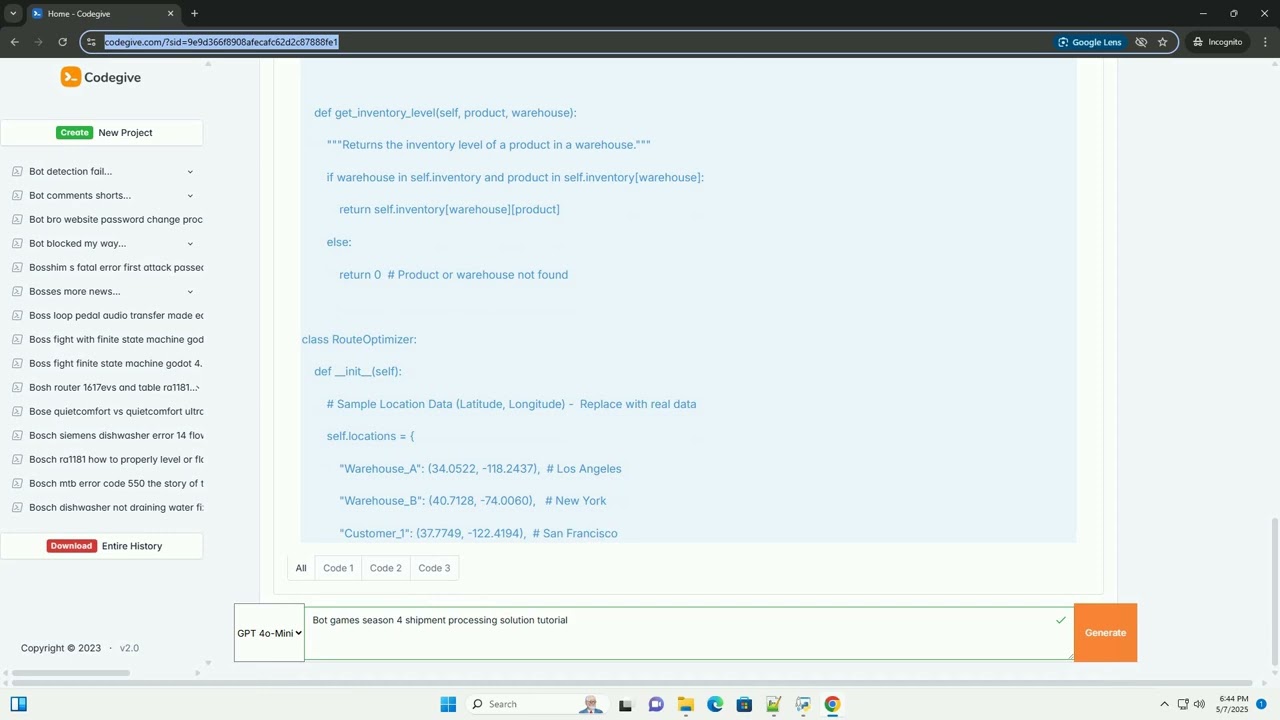Click icon beside Bot bro website password
Screen dimensions: 1280x720
click(x=17, y=219)
